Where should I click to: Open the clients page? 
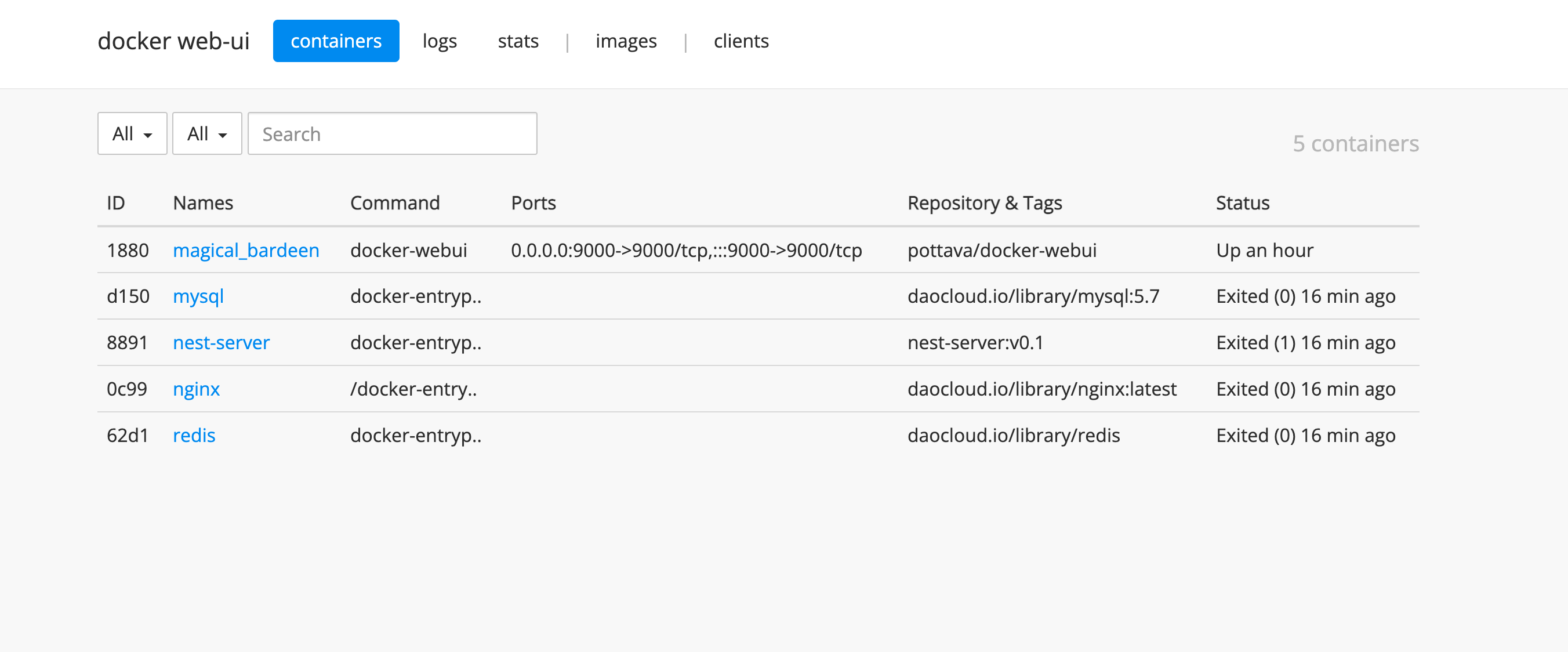(x=741, y=41)
